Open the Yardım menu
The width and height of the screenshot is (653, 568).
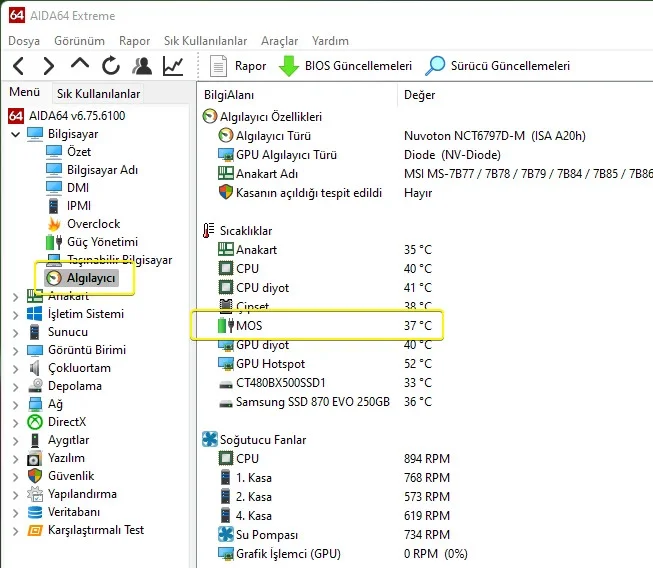coord(330,41)
